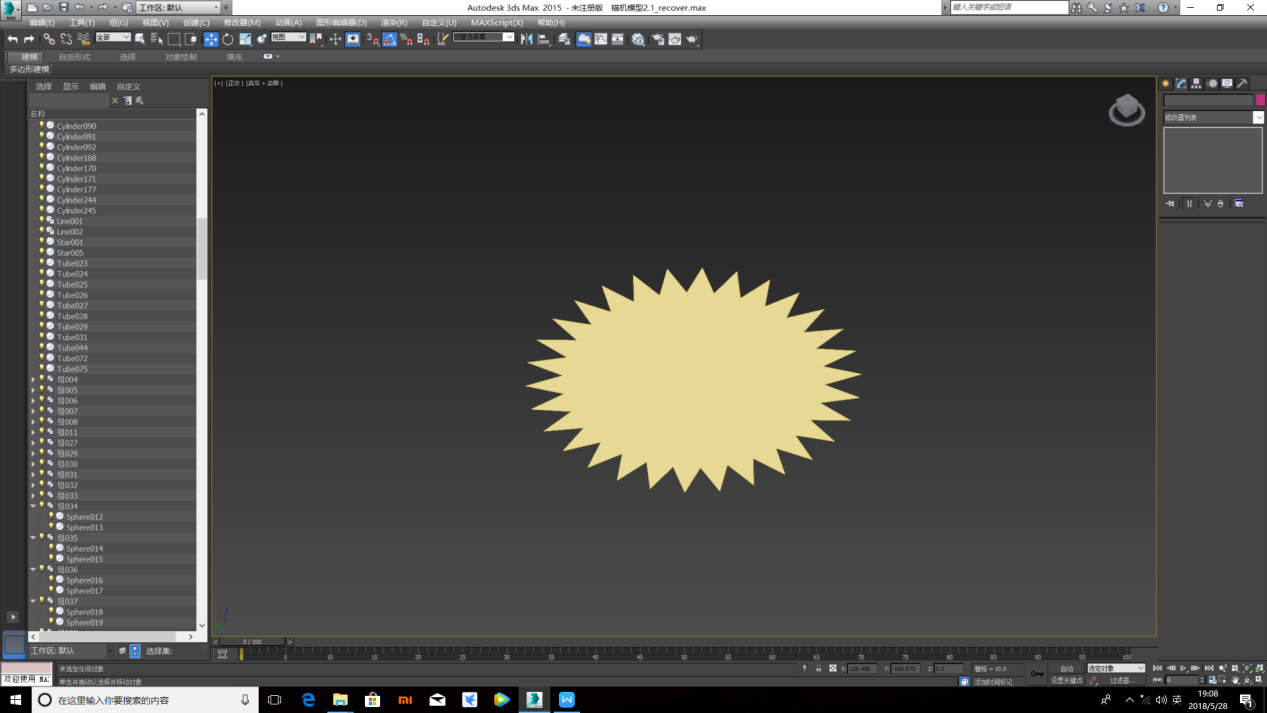Collapse the 组034 group node
1267x713 pixels.
click(x=33, y=506)
